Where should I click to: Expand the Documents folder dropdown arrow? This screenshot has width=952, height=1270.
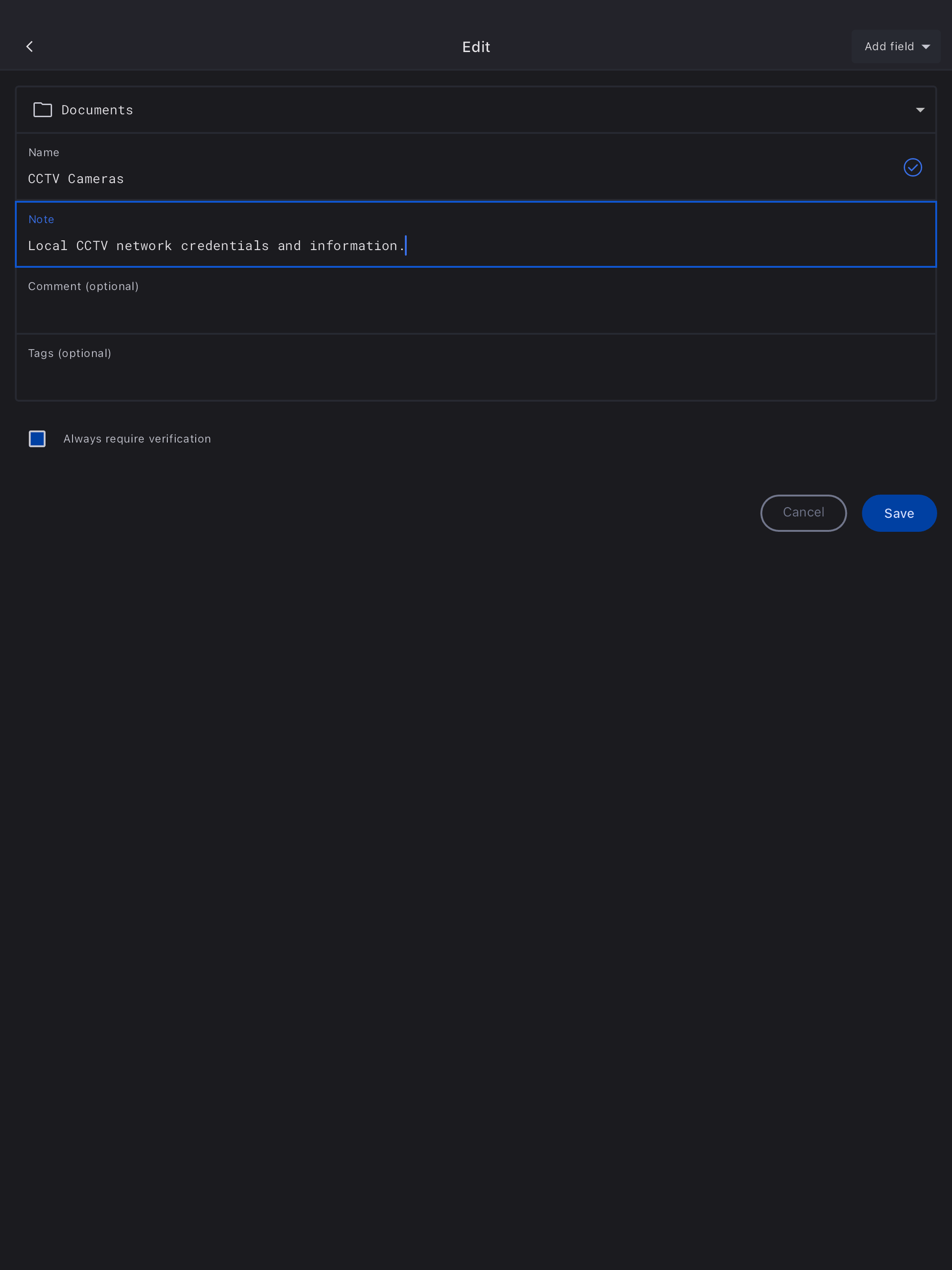point(920,110)
